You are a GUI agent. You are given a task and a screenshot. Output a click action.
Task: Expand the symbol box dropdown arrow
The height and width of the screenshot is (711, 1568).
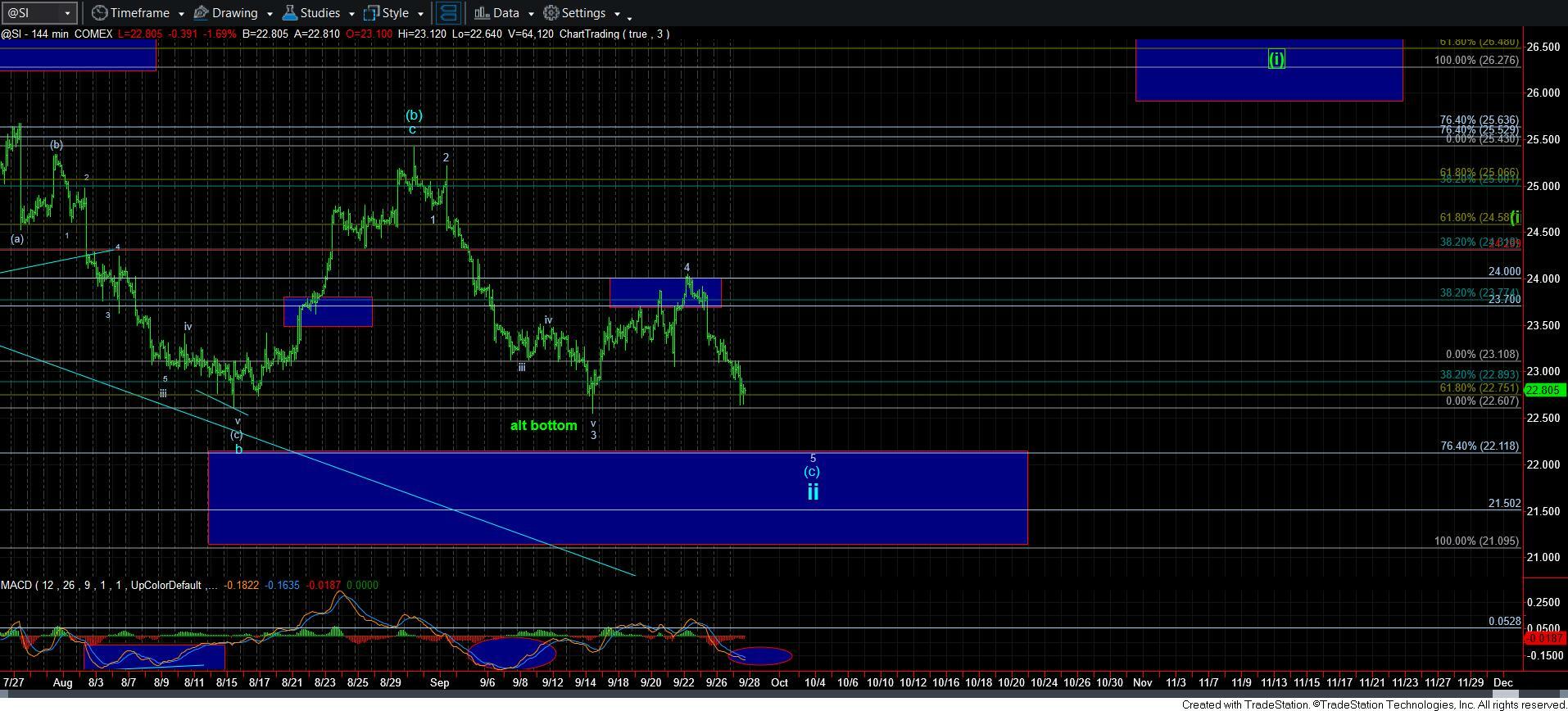[67, 13]
